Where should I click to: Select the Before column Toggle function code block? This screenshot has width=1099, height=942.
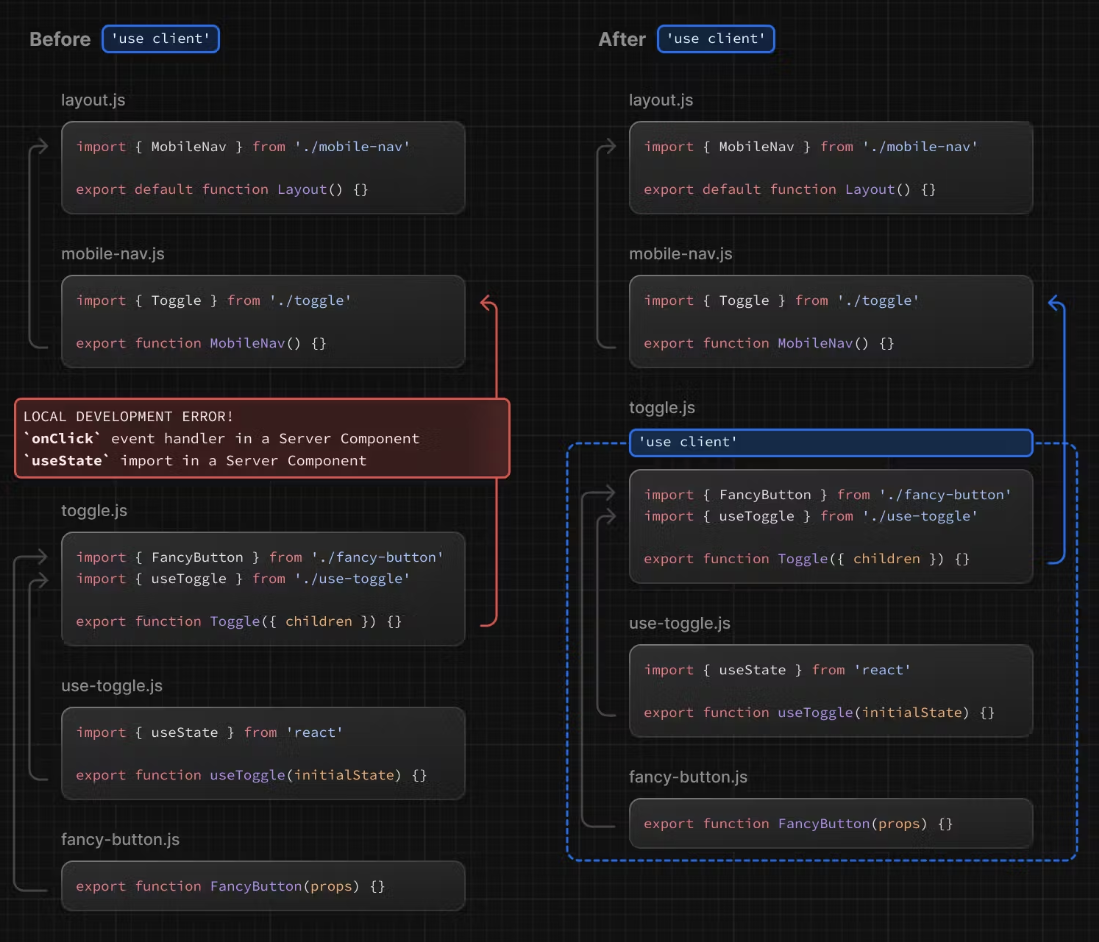click(263, 589)
